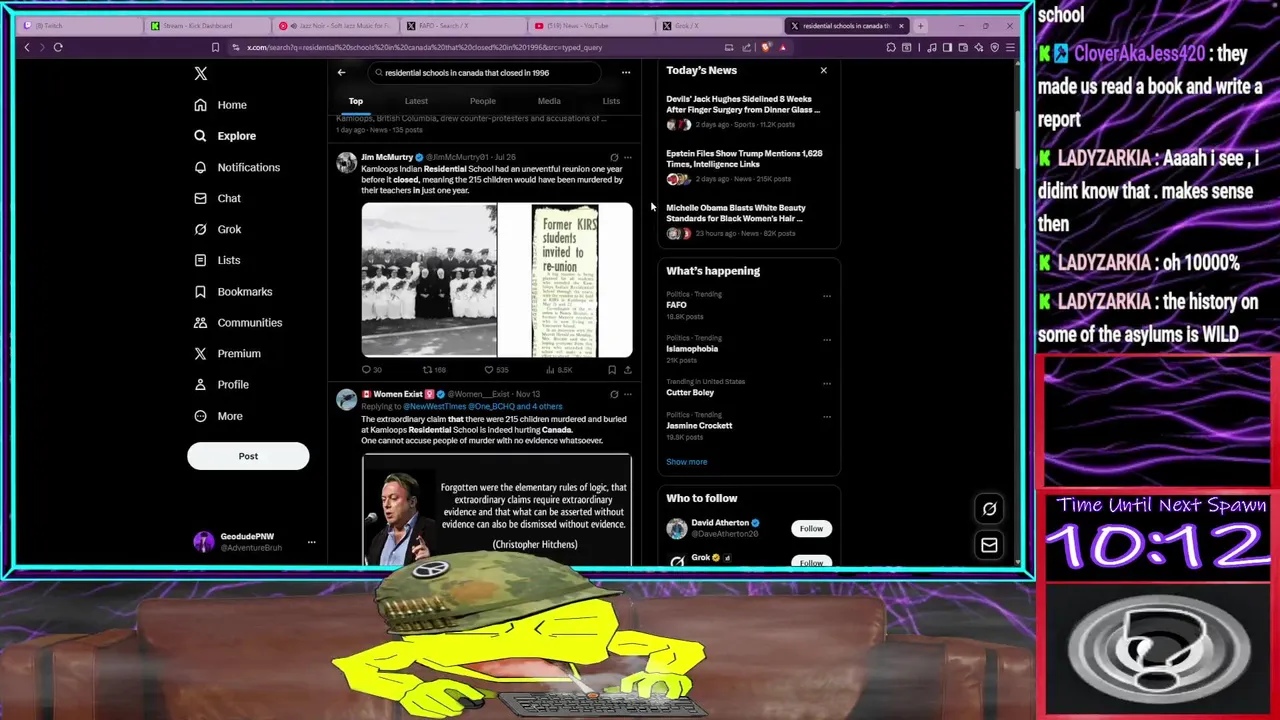This screenshot has width=1280, height=720.
Task: Open Jim McMurtry's profile name
Action: pos(387,157)
